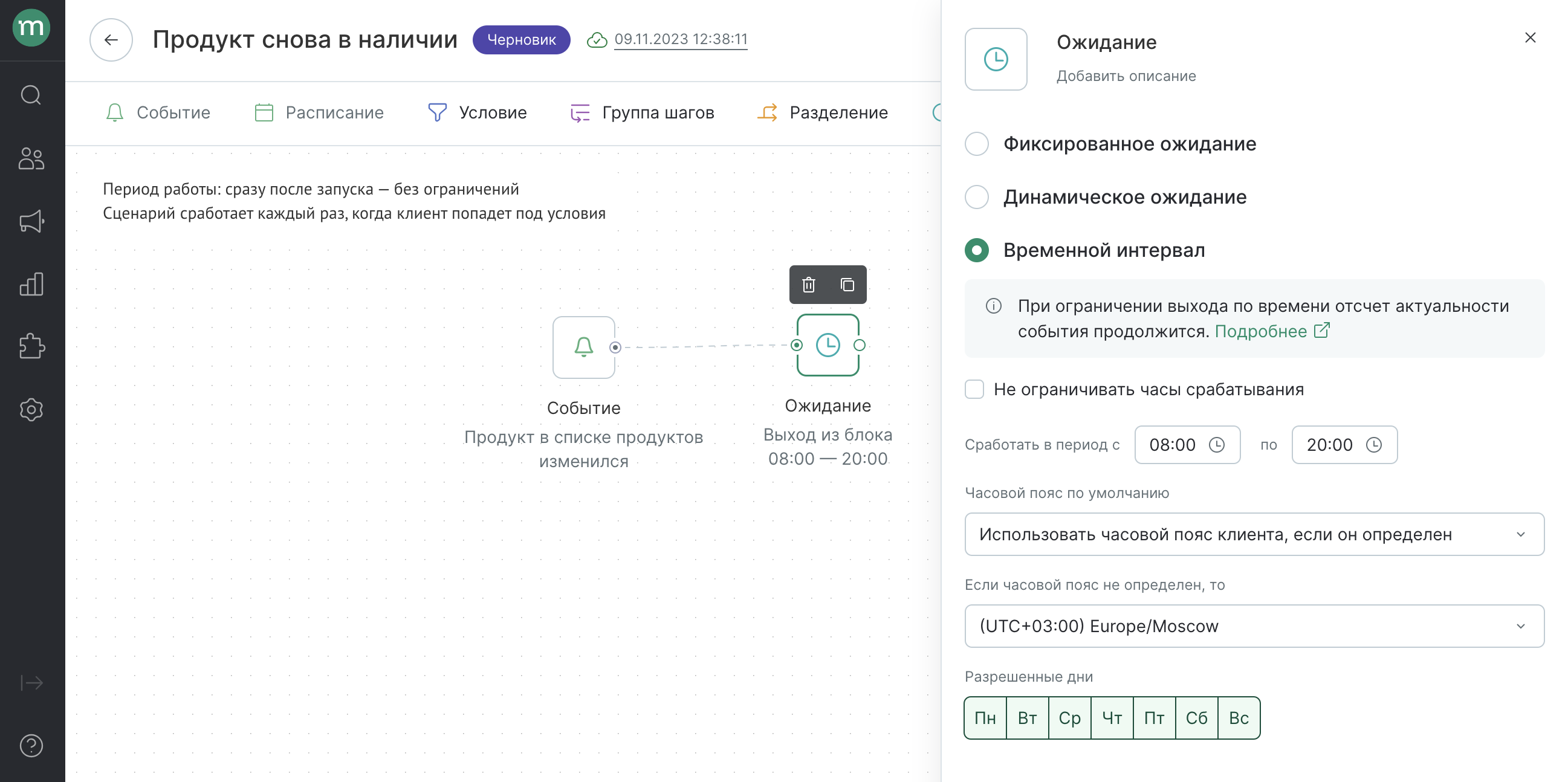The height and width of the screenshot is (782, 1568).
Task: Delete the wait block with trash icon
Action: 808,285
